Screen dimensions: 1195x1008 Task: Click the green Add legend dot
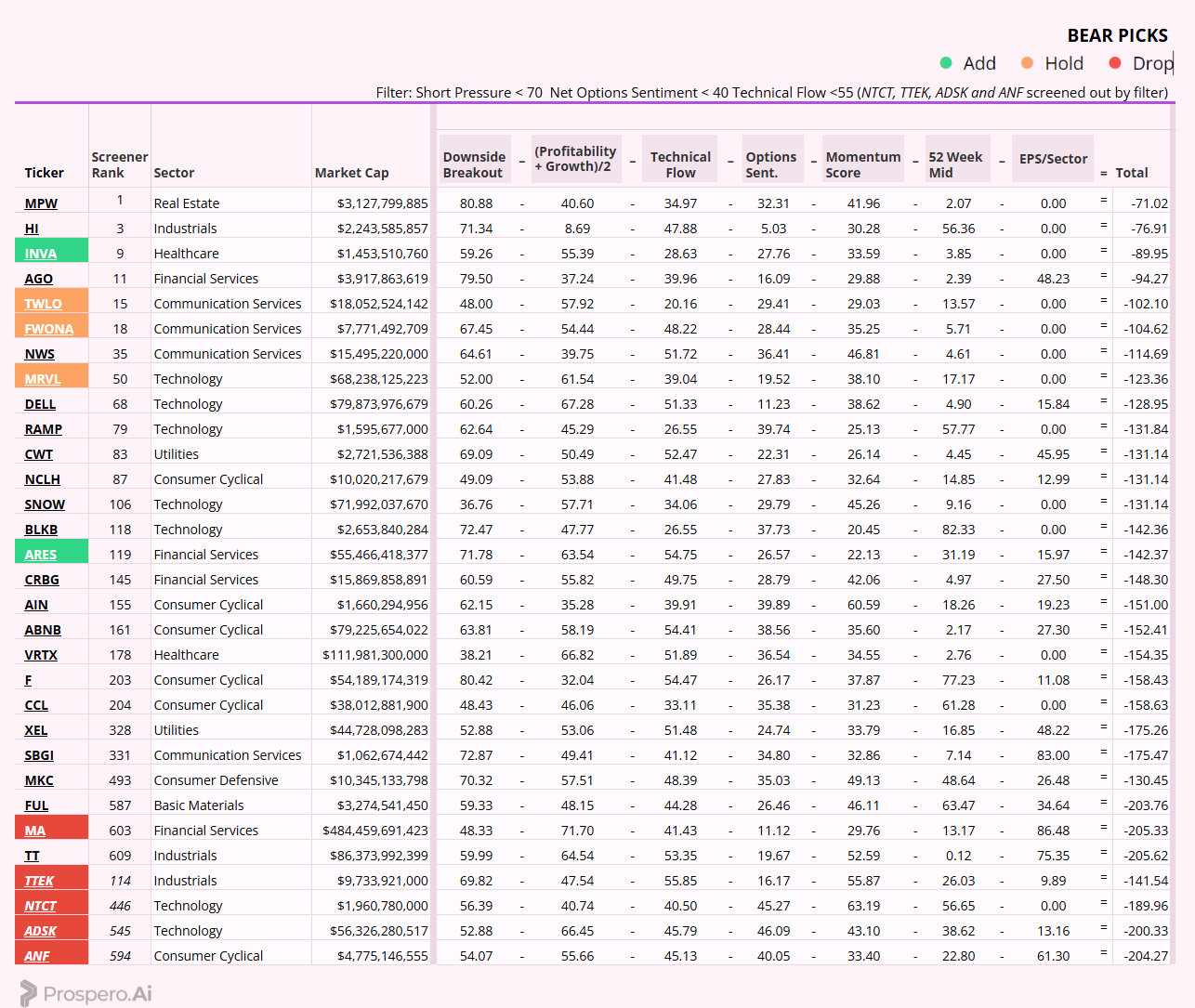tap(946, 63)
